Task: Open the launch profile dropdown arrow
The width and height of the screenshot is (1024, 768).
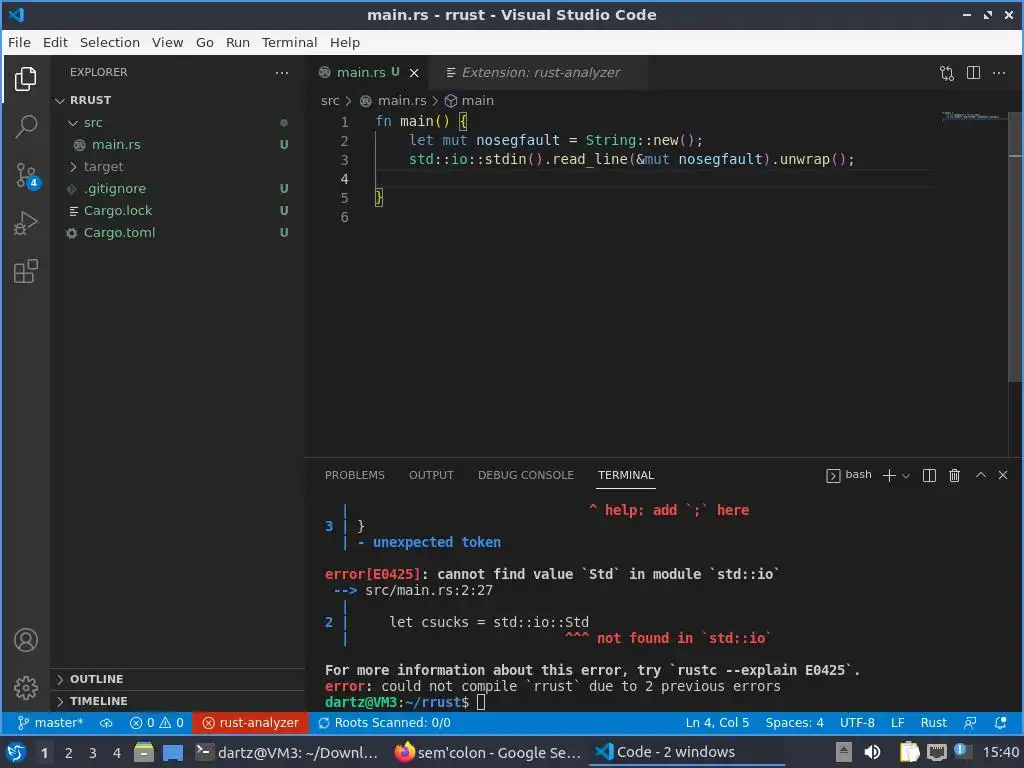Action: point(906,476)
